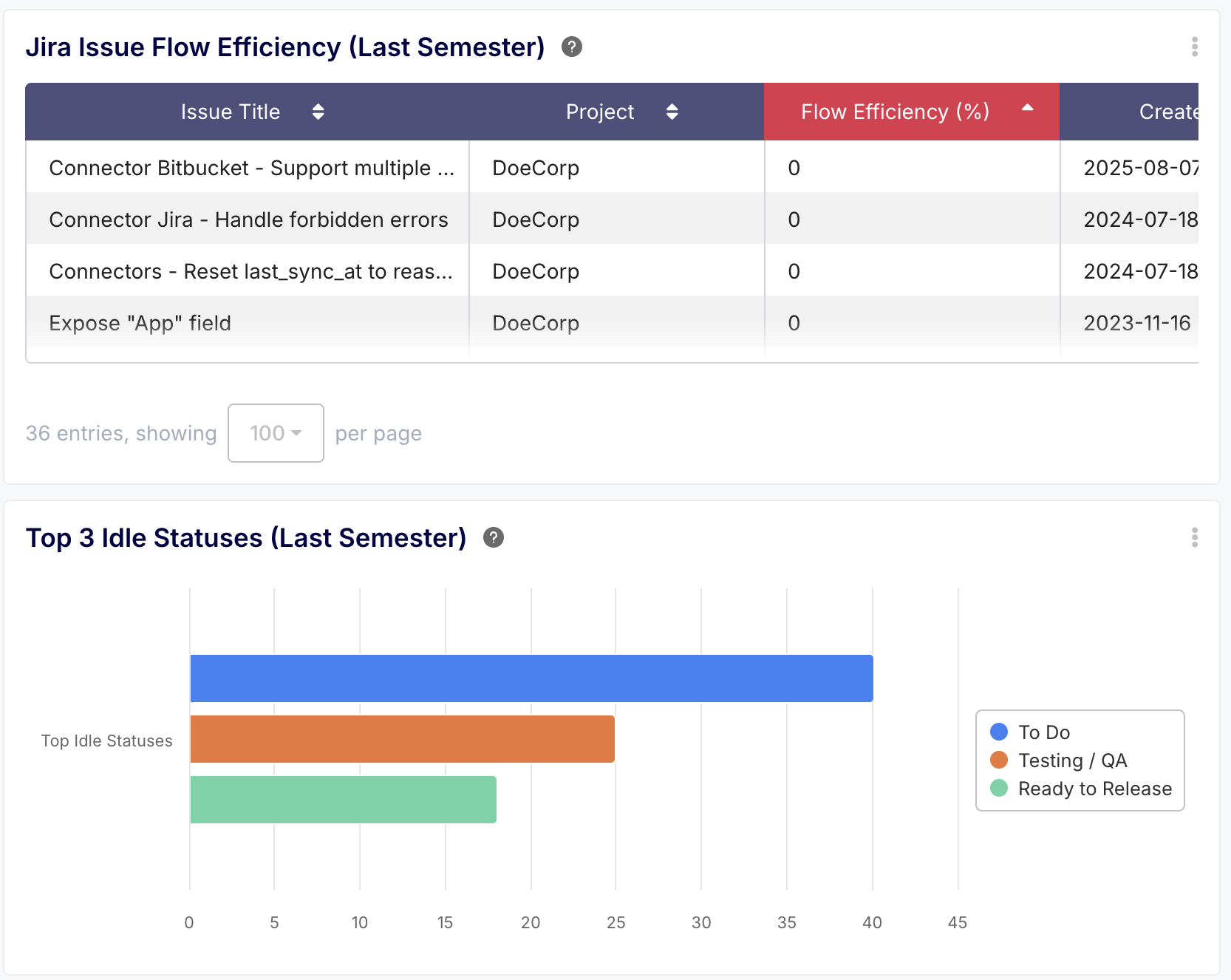Open the Connector Bitbucket issue title

coord(253,168)
